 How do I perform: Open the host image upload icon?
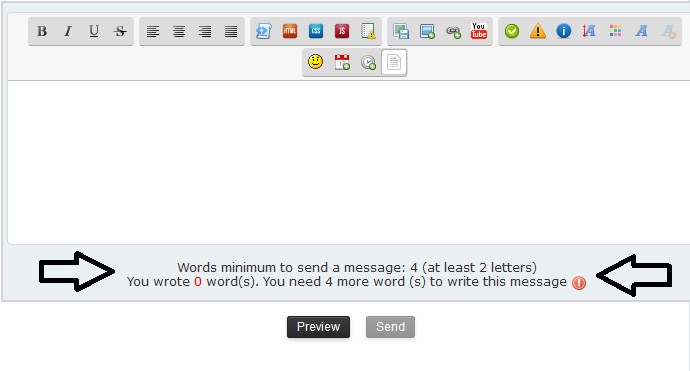coord(401,31)
